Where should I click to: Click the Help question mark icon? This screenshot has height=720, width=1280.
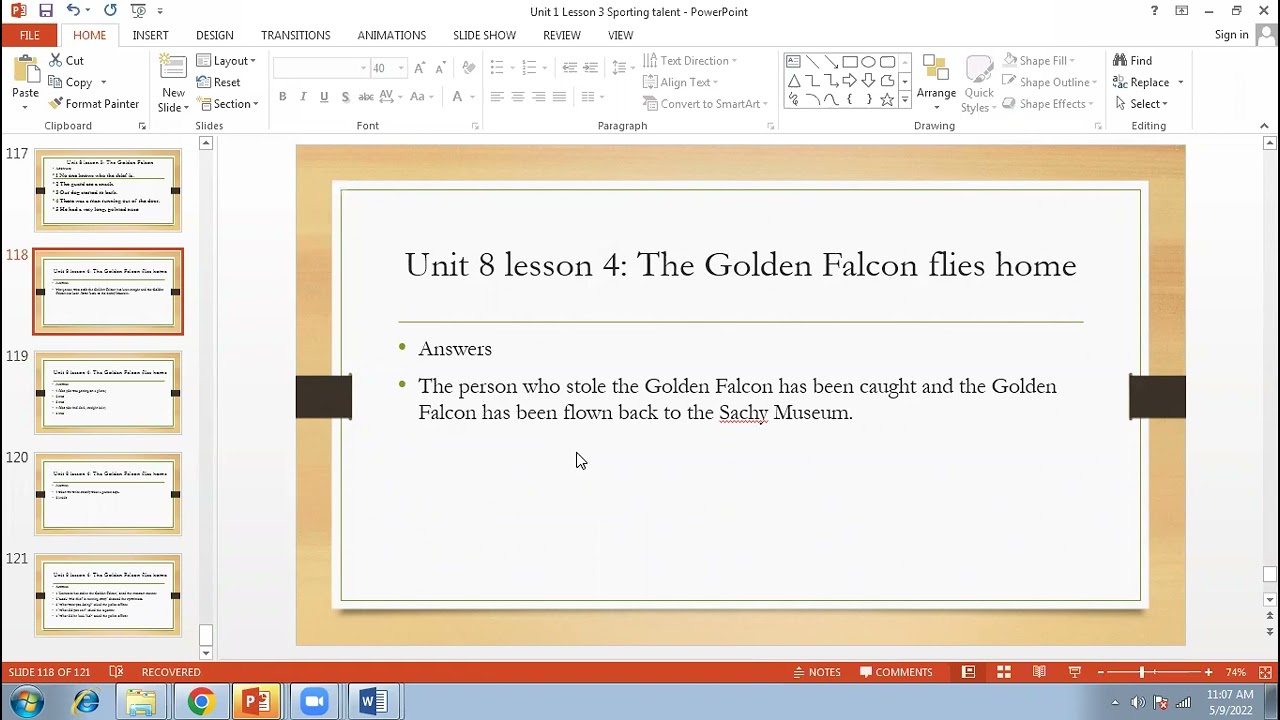(x=1155, y=11)
